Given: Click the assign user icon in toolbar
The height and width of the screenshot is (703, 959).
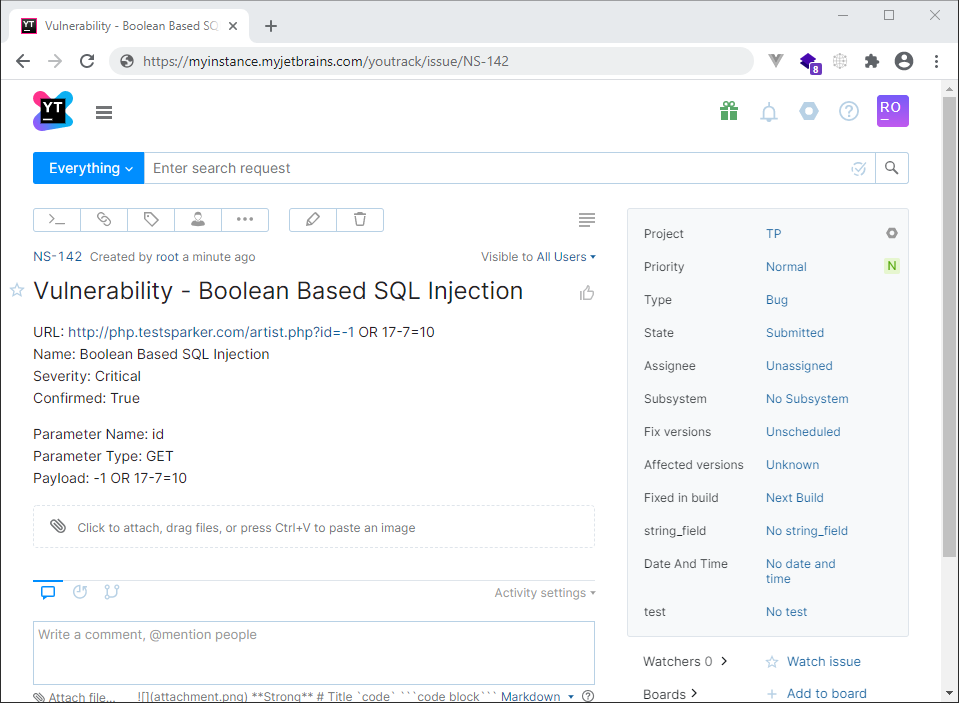Looking at the screenshot, I should click(198, 219).
